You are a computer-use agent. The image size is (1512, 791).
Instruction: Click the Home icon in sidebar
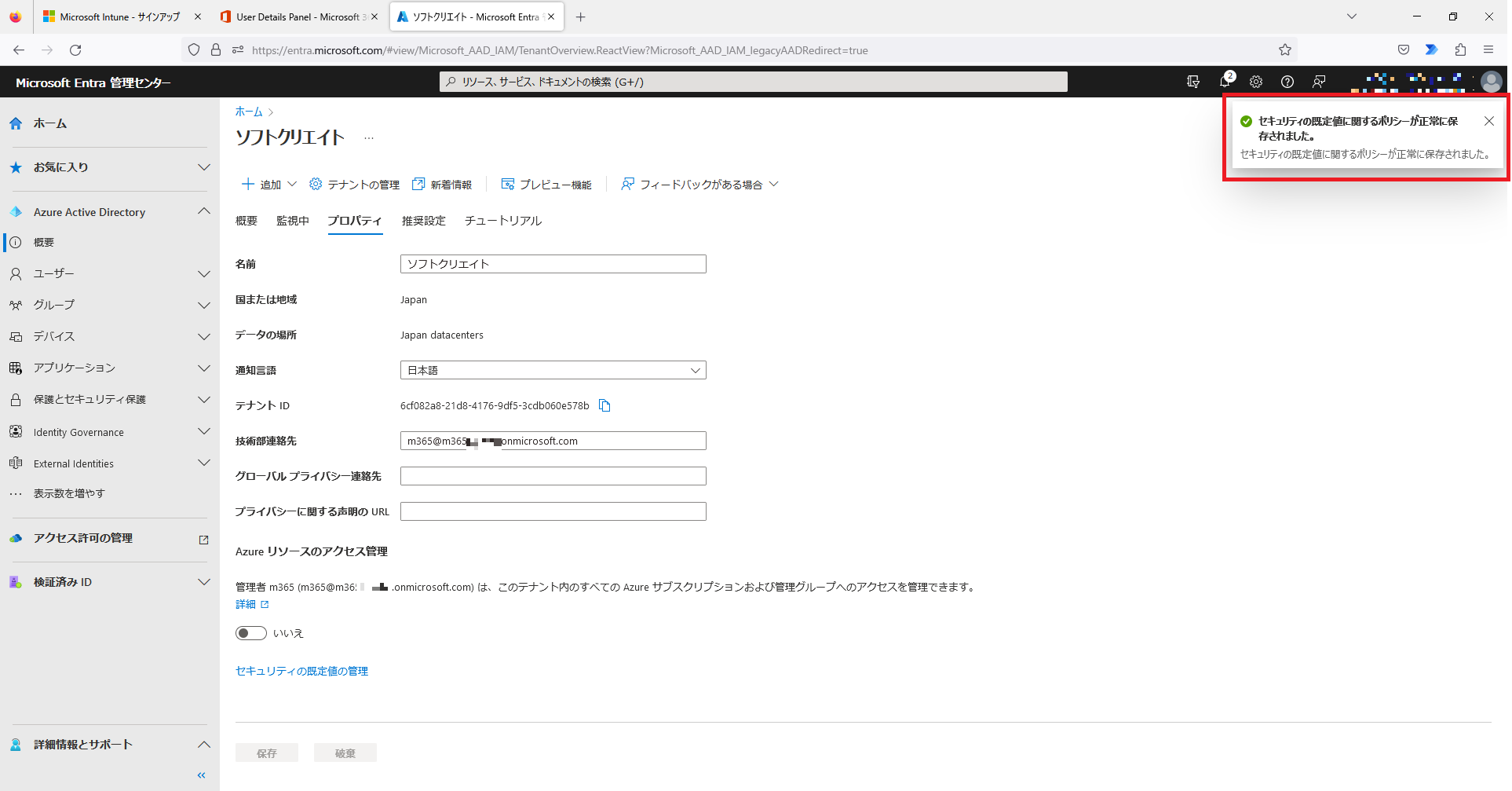(16, 123)
